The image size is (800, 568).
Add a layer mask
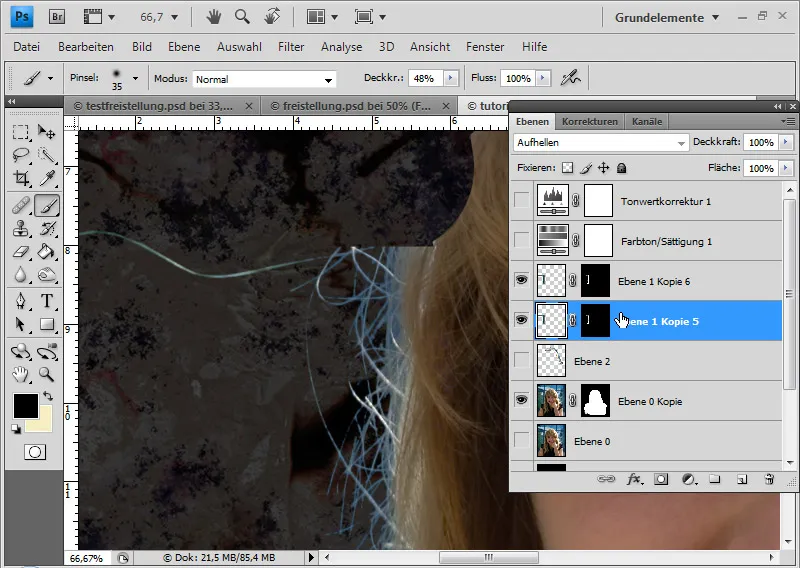(661, 479)
